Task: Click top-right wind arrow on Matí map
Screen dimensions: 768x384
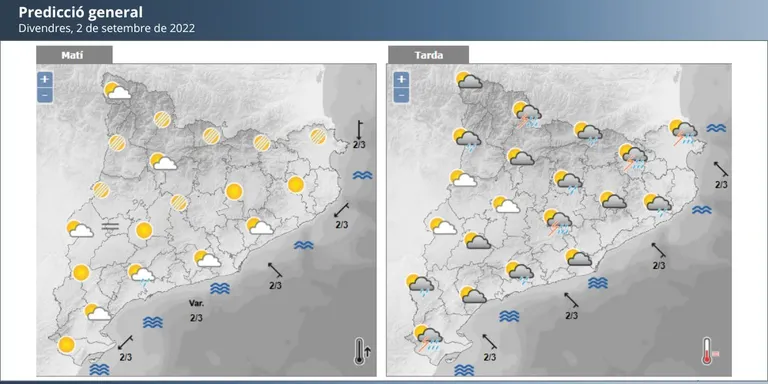Action: tap(359, 134)
